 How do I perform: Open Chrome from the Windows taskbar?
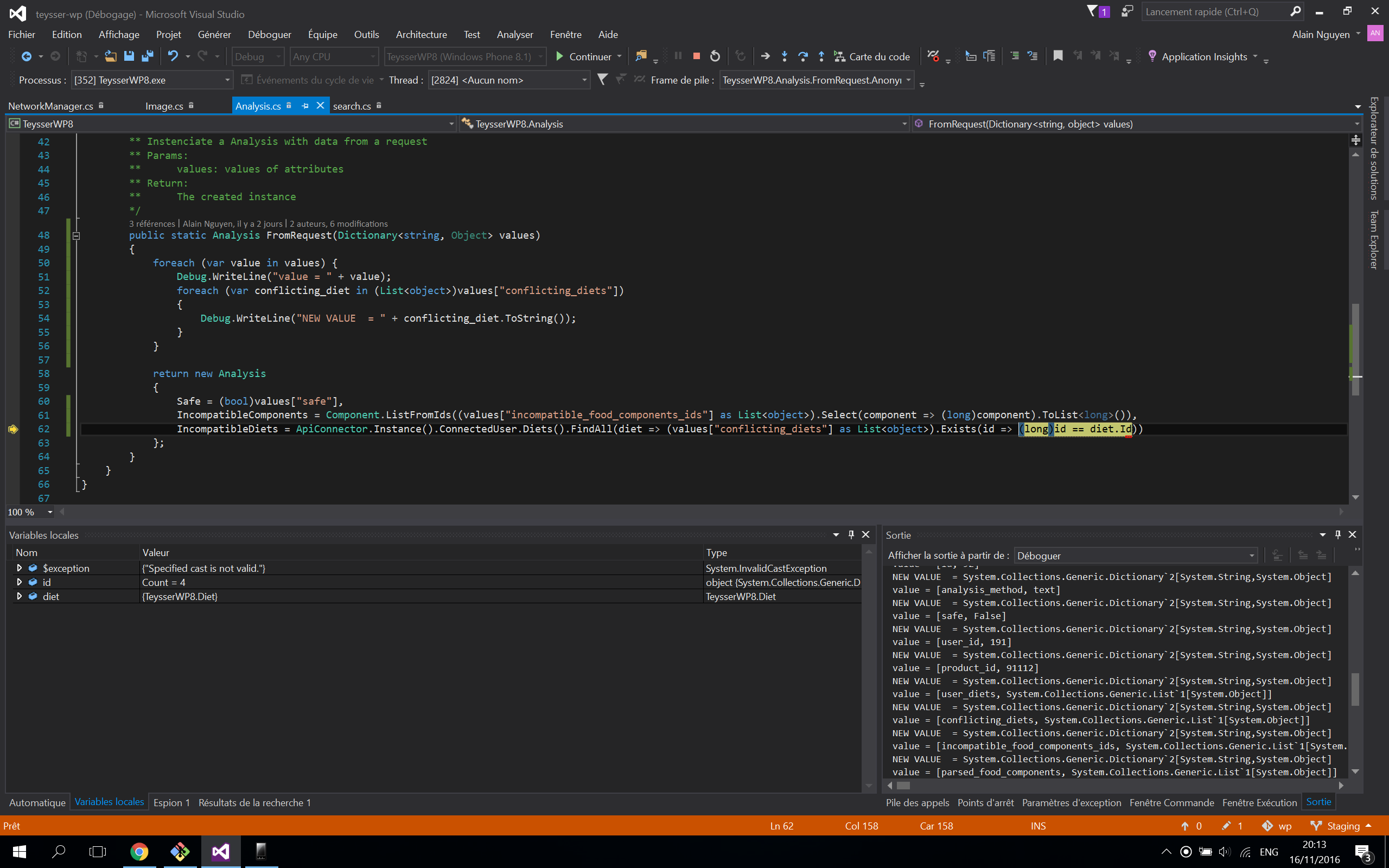[x=139, y=851]
